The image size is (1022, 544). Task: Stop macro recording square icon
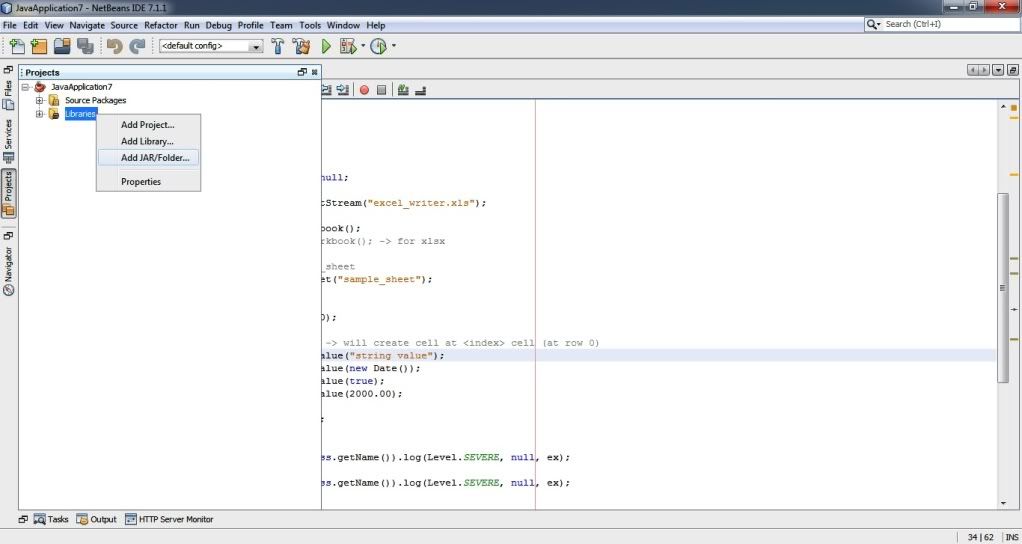click(x=382, y=90)
